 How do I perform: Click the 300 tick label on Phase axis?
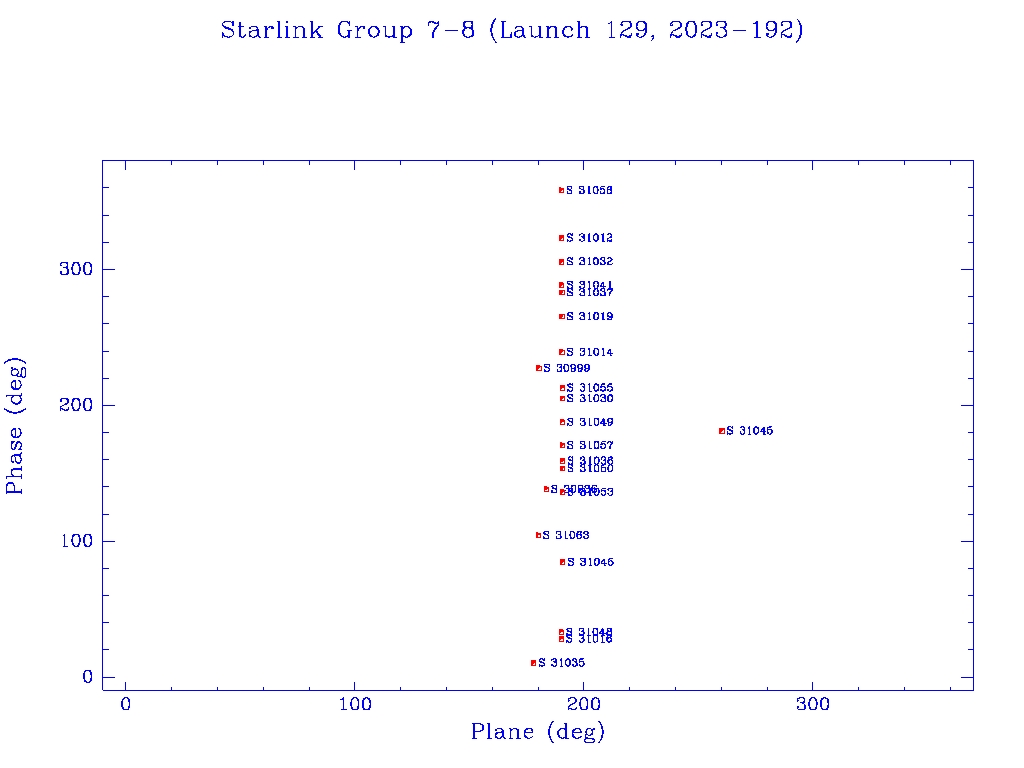[76, 269]
